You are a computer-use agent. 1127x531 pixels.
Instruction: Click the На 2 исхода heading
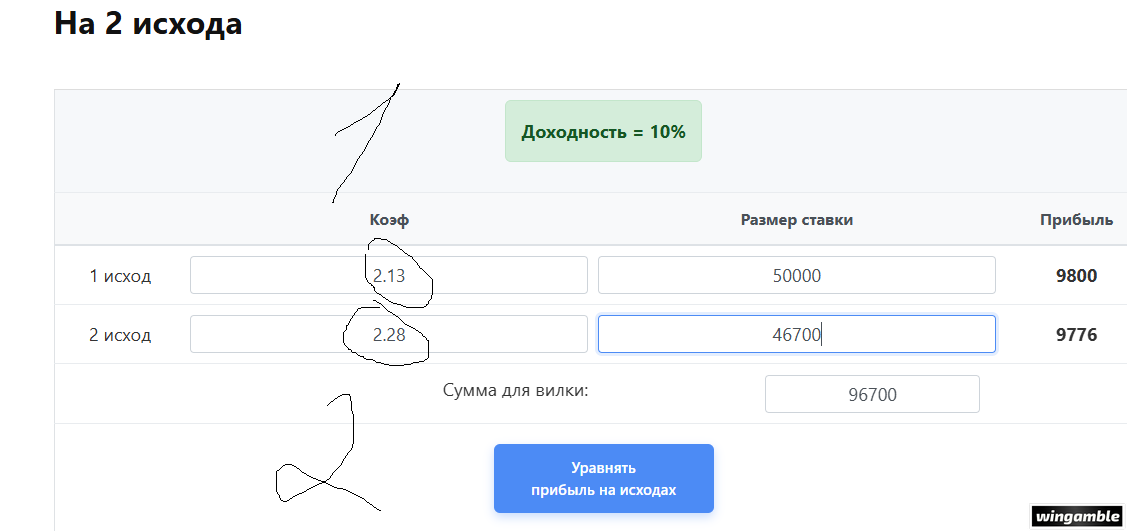pyautogui.click(x=148, y=23)
